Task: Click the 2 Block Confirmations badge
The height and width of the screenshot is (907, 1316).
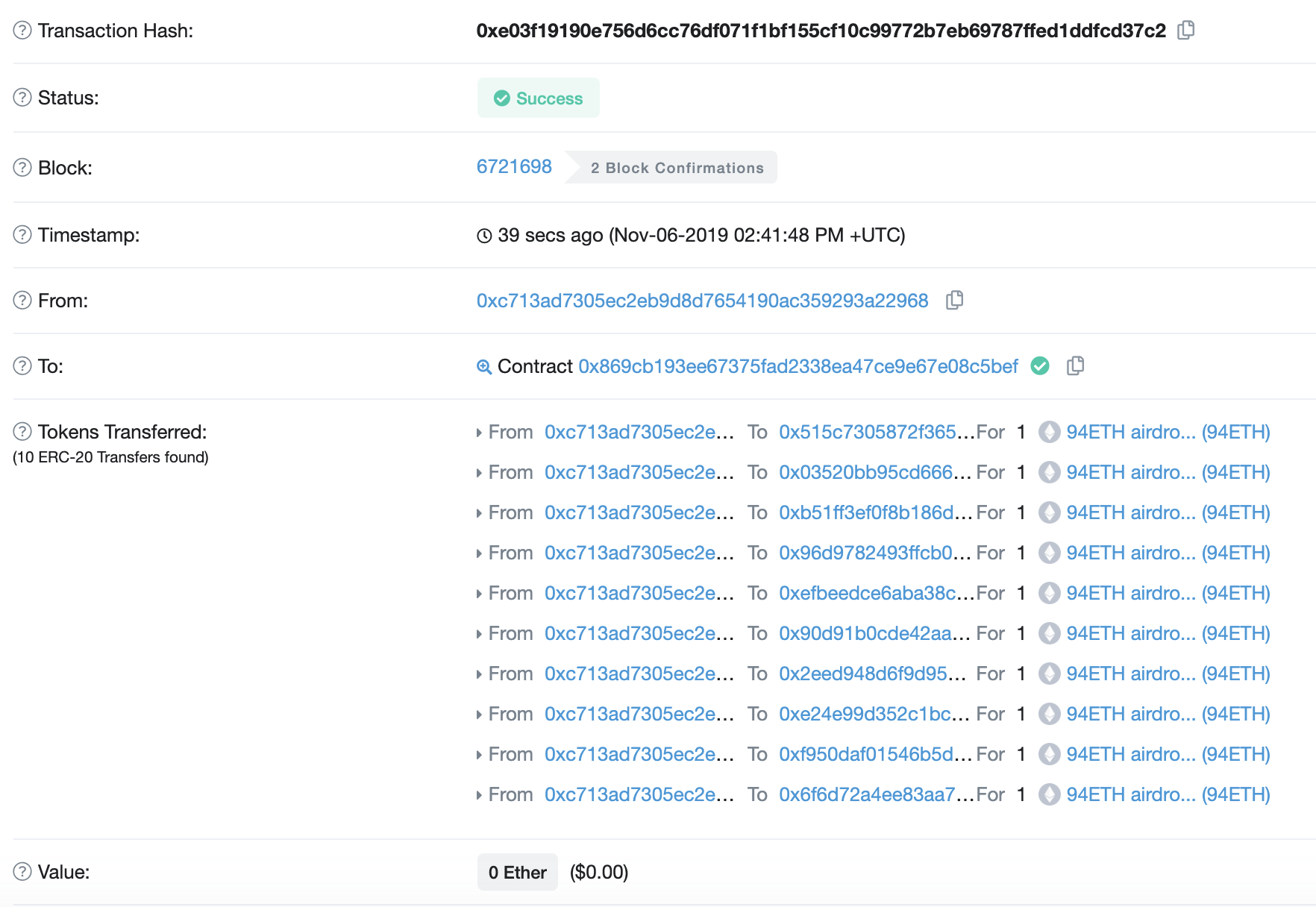Action: (677, 168)
